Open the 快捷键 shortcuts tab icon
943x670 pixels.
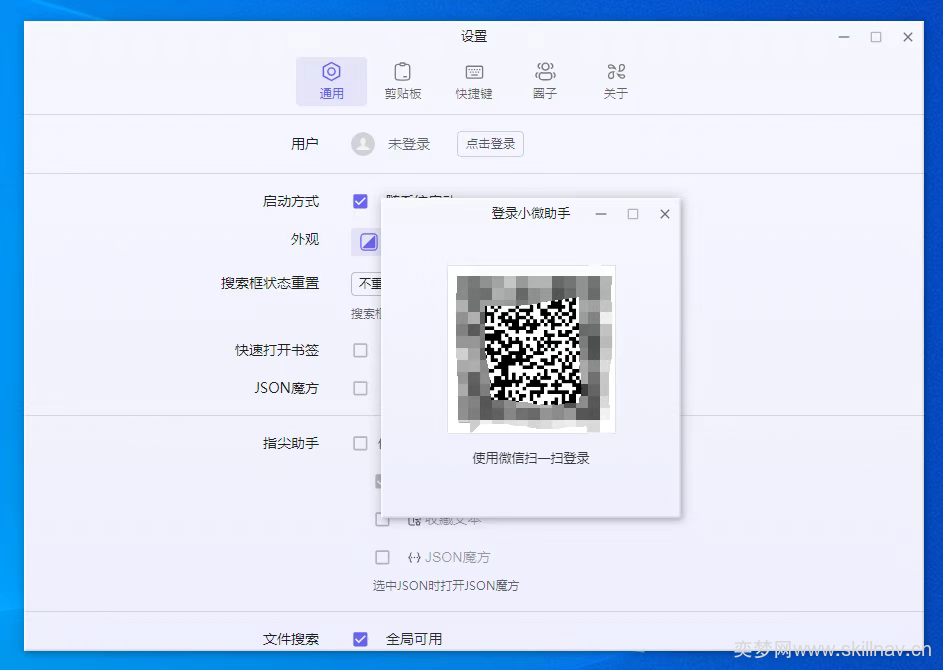point(474,72)
